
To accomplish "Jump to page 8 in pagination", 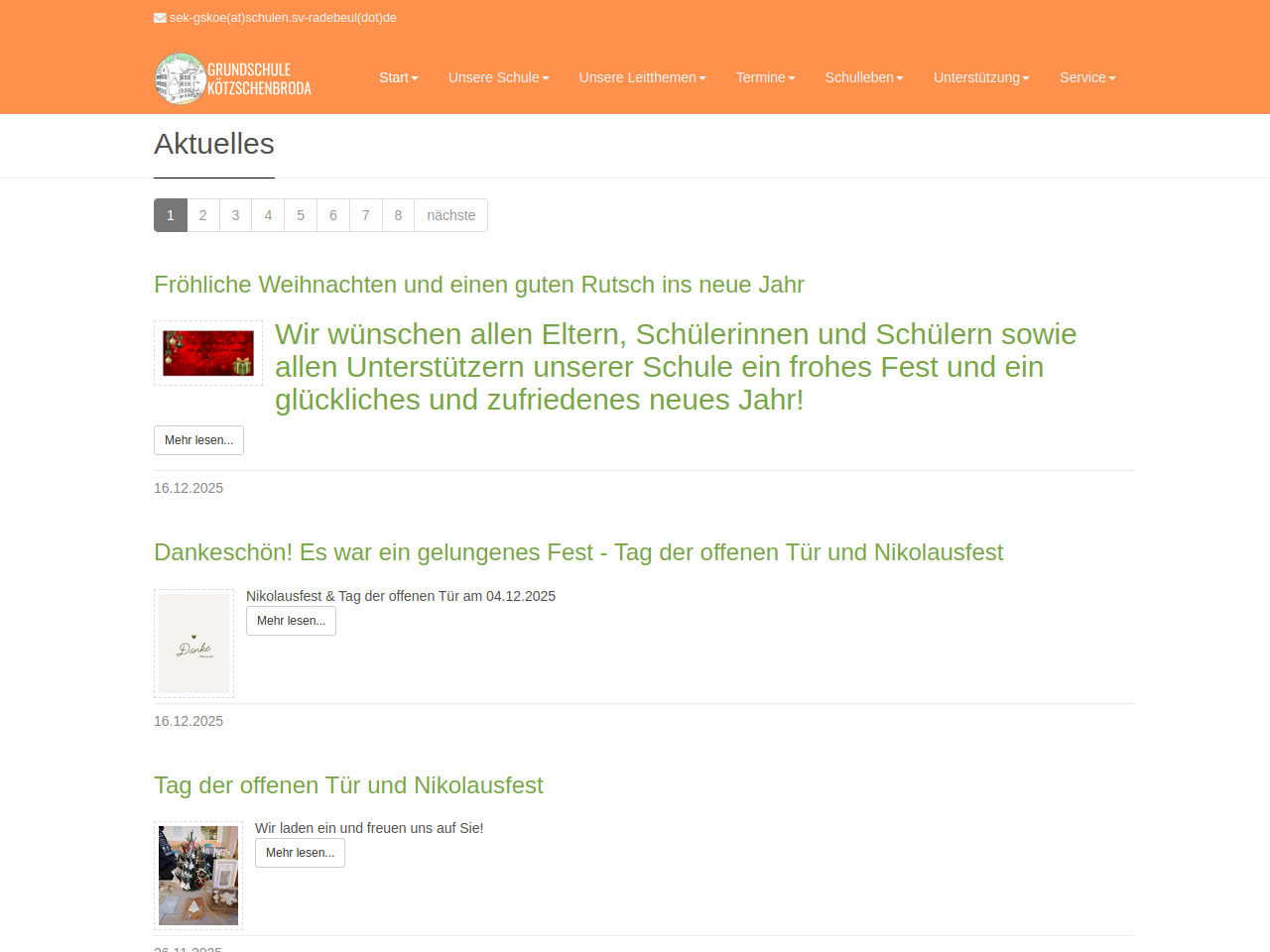I will pos(398,215).
